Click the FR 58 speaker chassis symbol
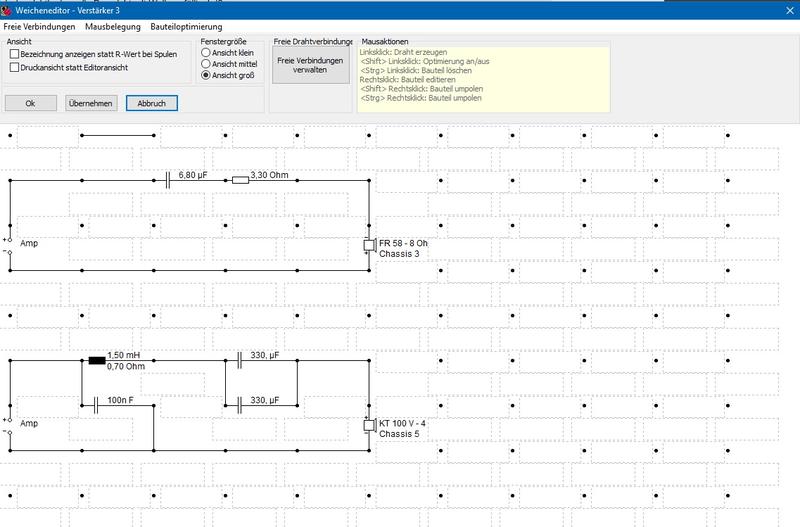The image size is (800, 527). (x=368, y=248)
